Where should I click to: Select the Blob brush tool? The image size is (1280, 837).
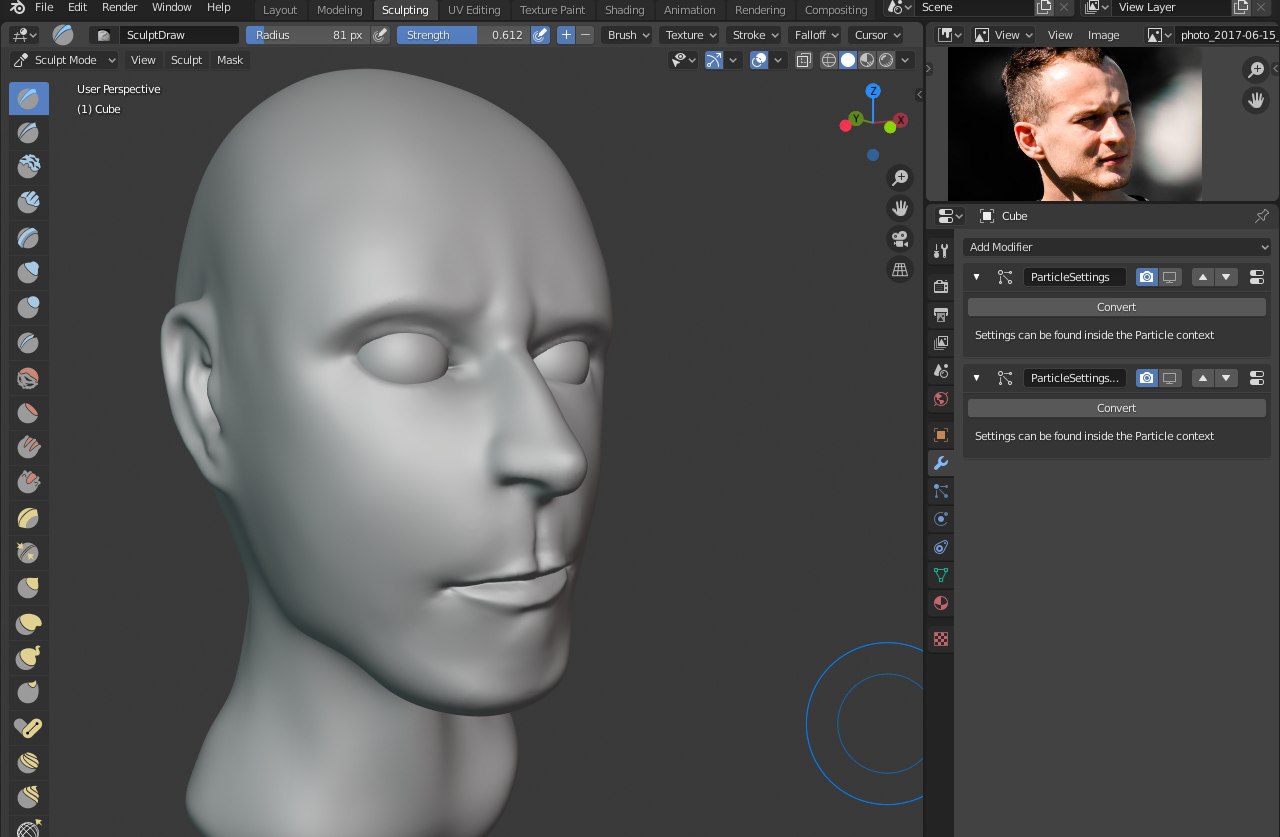click(x=29, y=307)
